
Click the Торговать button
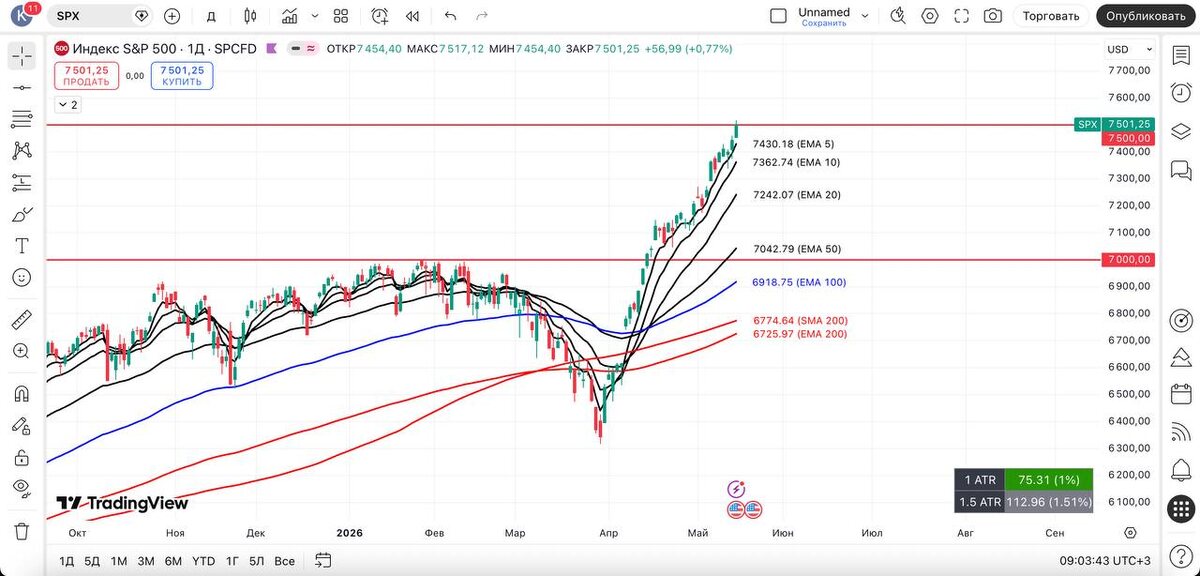1051,16
